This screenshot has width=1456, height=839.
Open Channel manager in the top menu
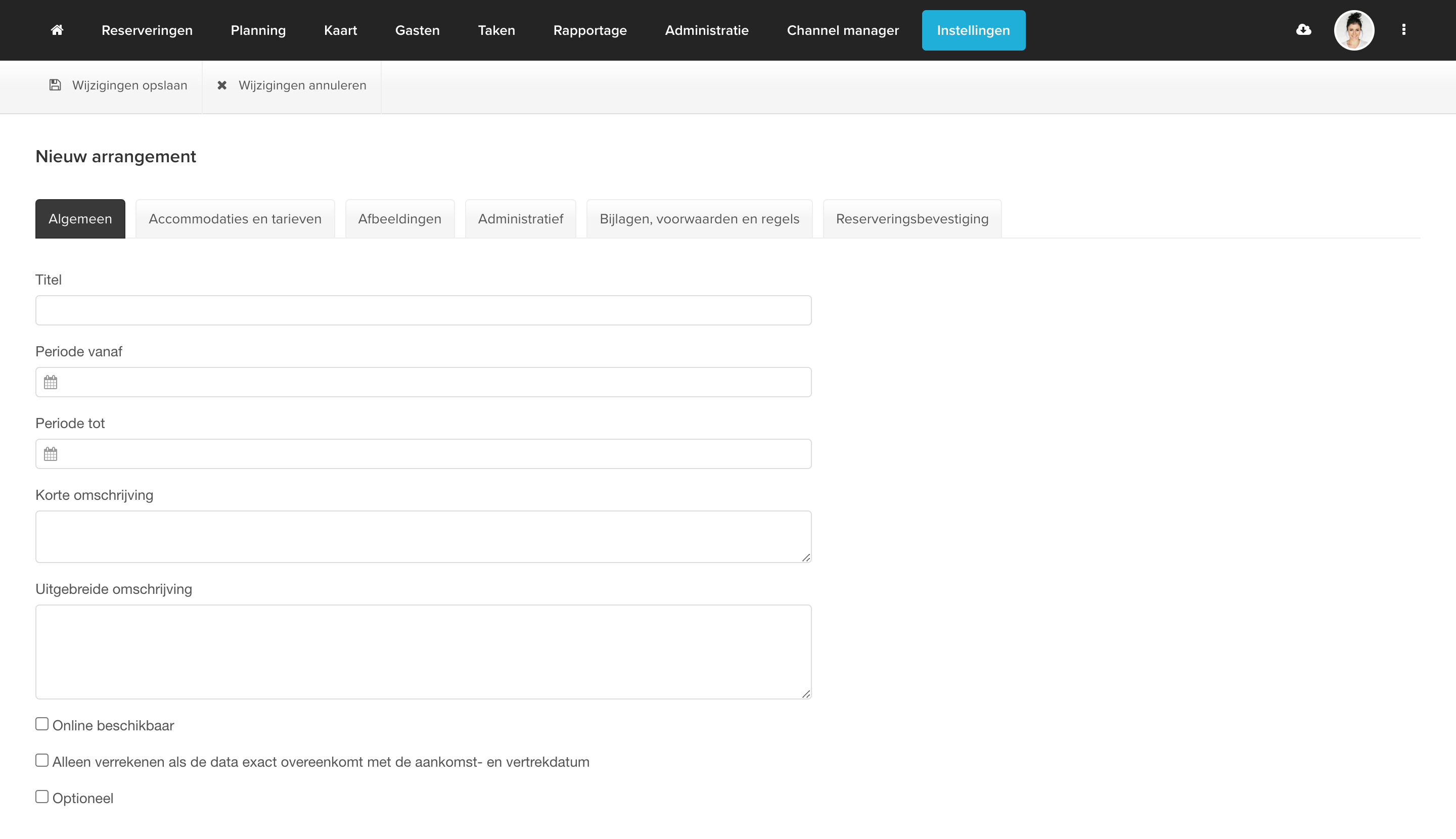point(843,30)
